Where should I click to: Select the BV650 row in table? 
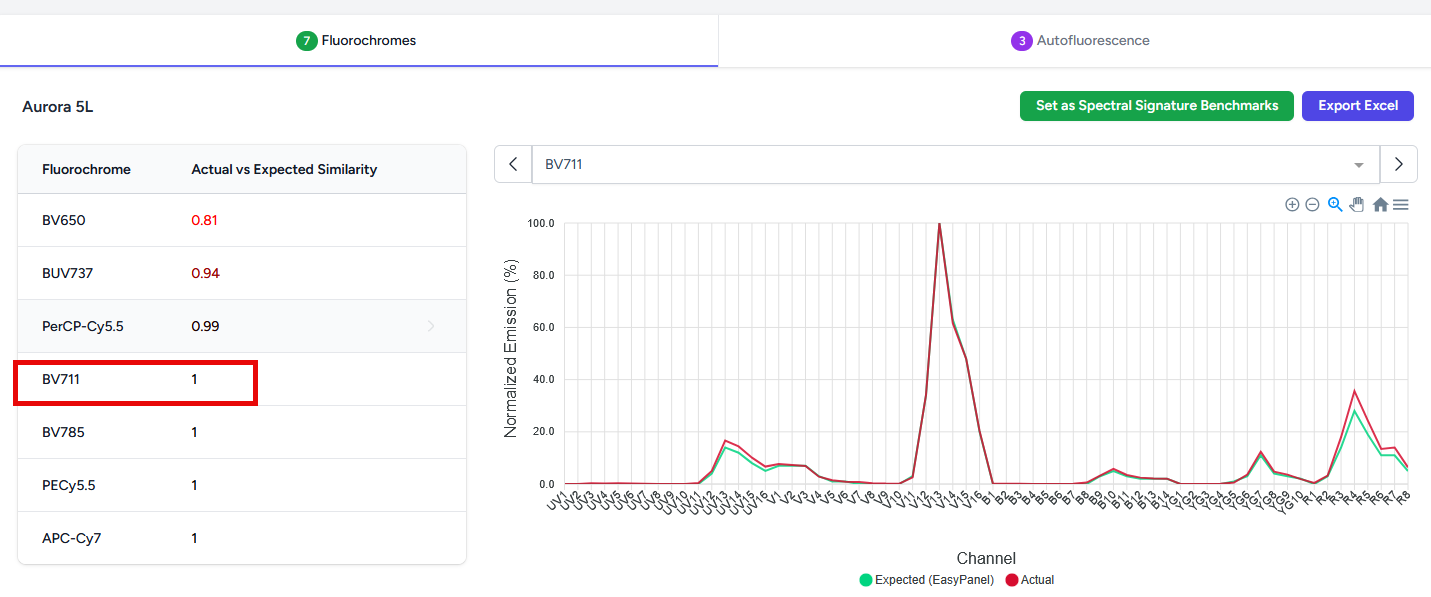241,220
